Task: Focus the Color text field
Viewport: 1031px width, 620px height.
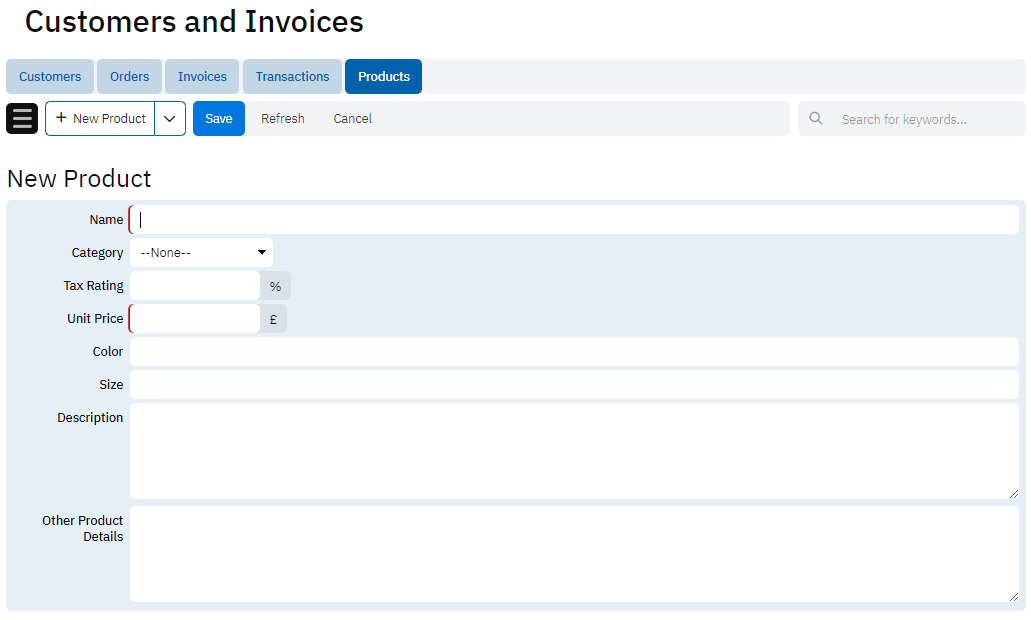Action: pos(574,352)
